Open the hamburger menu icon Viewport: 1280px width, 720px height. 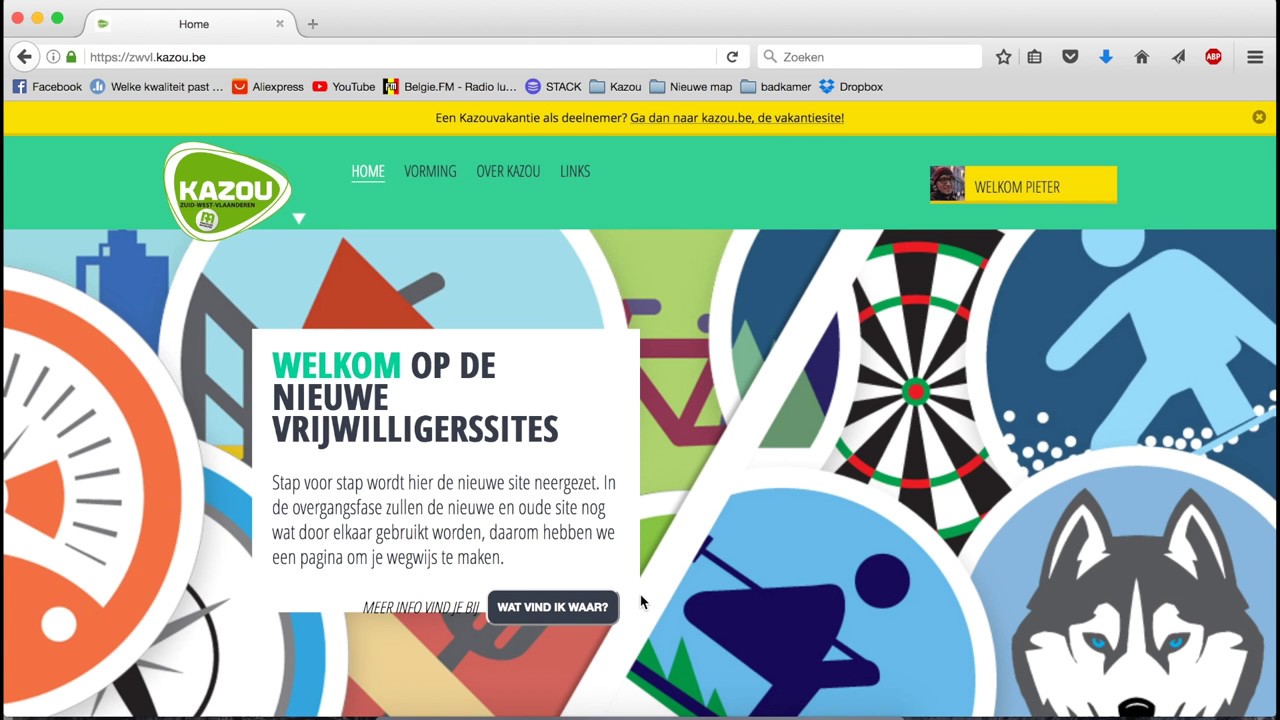1255,57
